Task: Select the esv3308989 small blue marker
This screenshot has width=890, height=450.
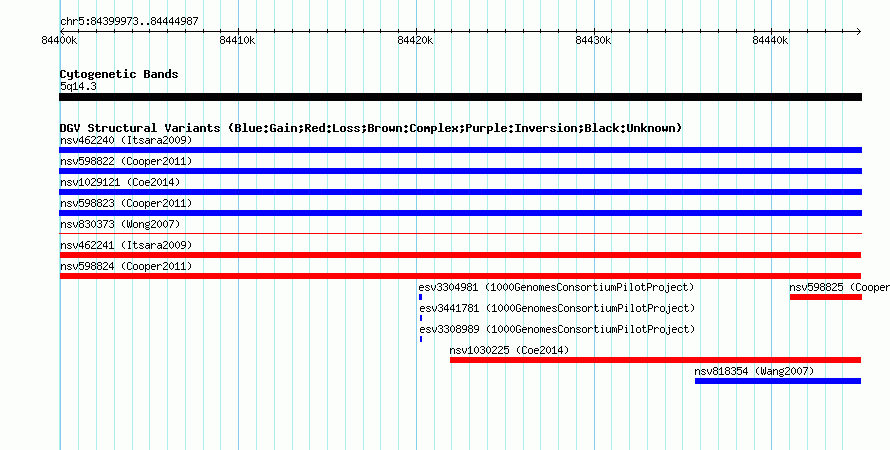Action: point(421,339)
